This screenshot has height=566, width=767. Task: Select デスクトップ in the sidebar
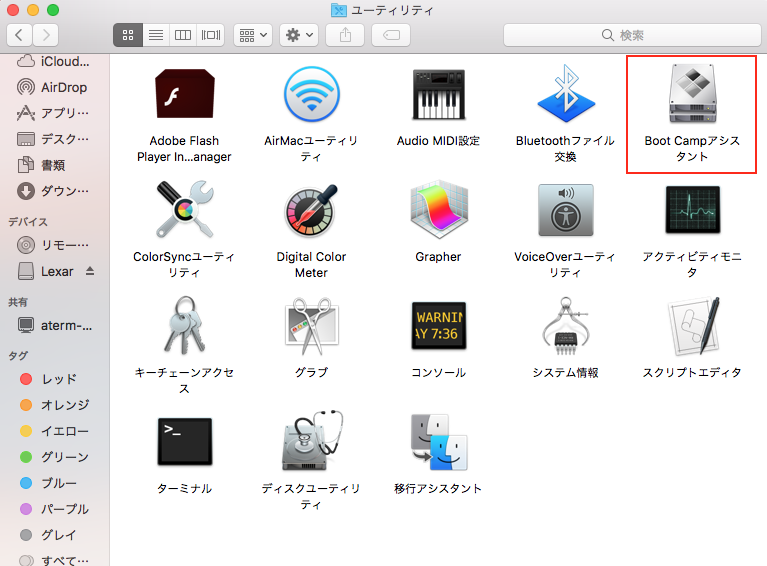point(54,139)
